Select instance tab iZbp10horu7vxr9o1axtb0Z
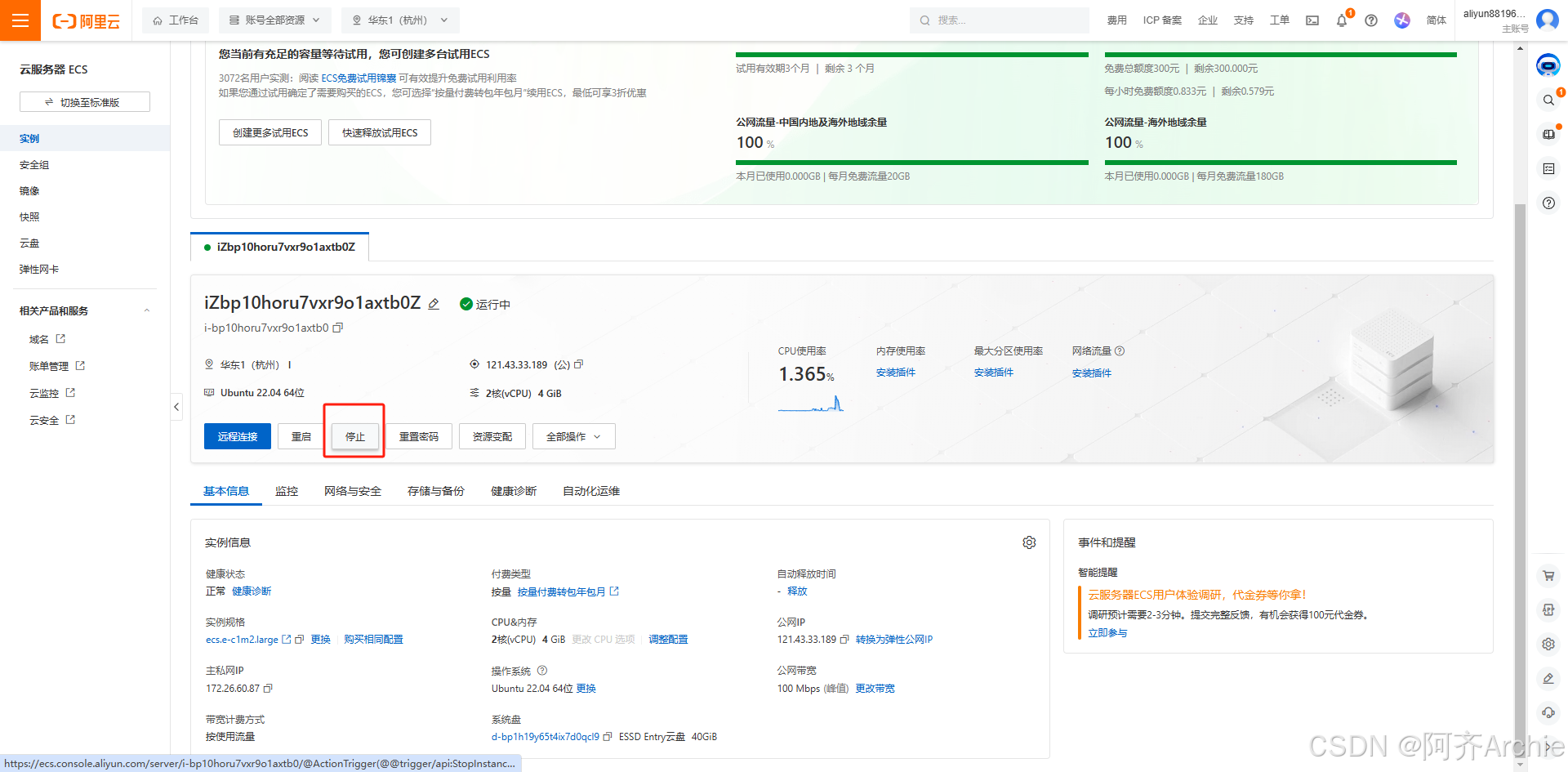Image resolution: width=1568 pixels, height=772 pixels. pos(279,247)
